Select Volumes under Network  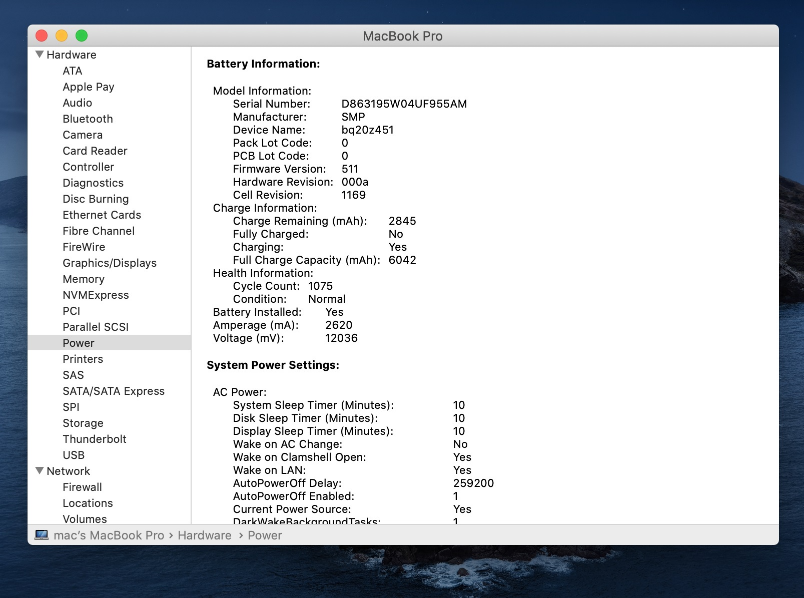(85, 519)
